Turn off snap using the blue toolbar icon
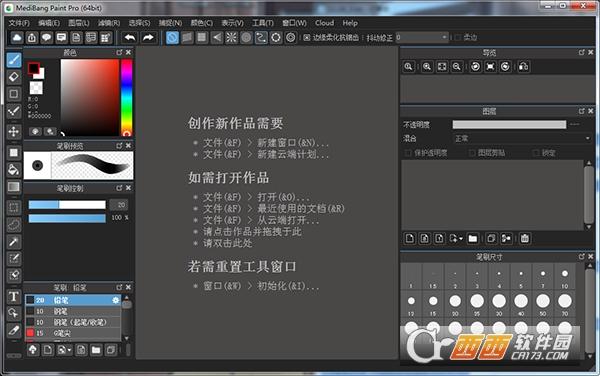The width and height of the screenshot is (600, 376). [172, 37]
